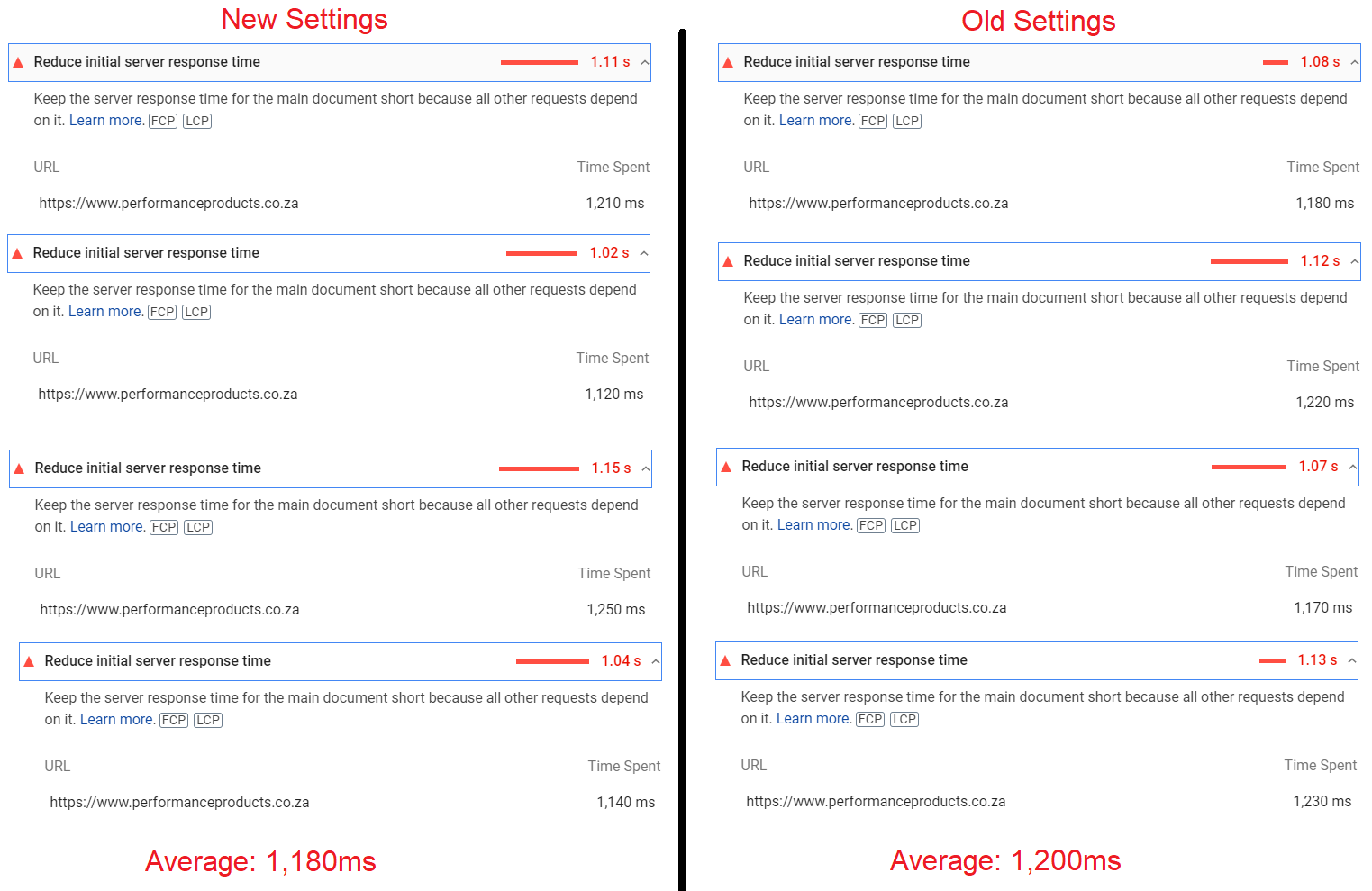
Task: Click FCP tag under 1.04 s audit
Action: click(x=174, y=720)
